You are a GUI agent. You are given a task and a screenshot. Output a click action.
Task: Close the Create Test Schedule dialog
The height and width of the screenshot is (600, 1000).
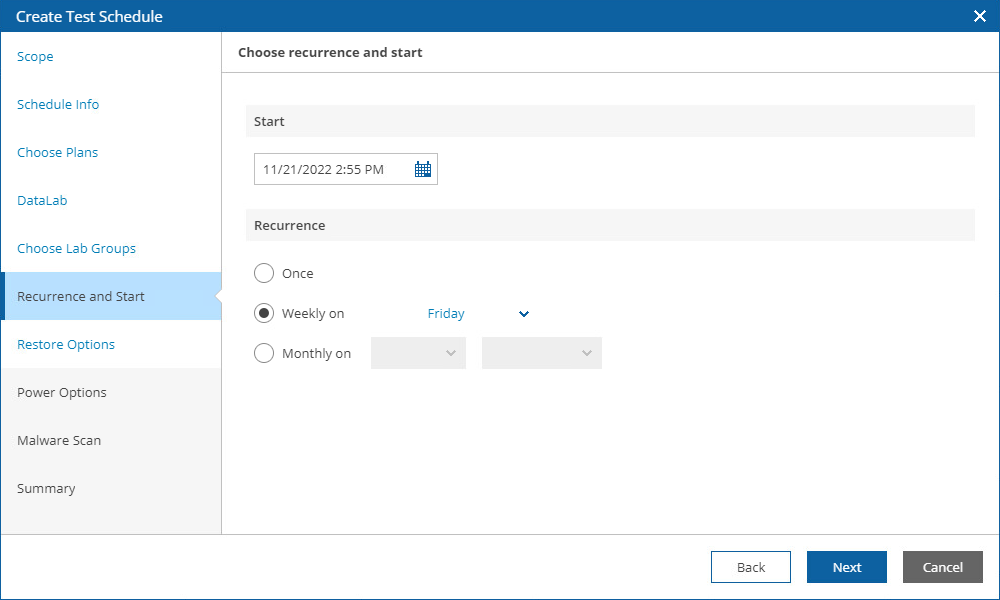pos(980,16)
